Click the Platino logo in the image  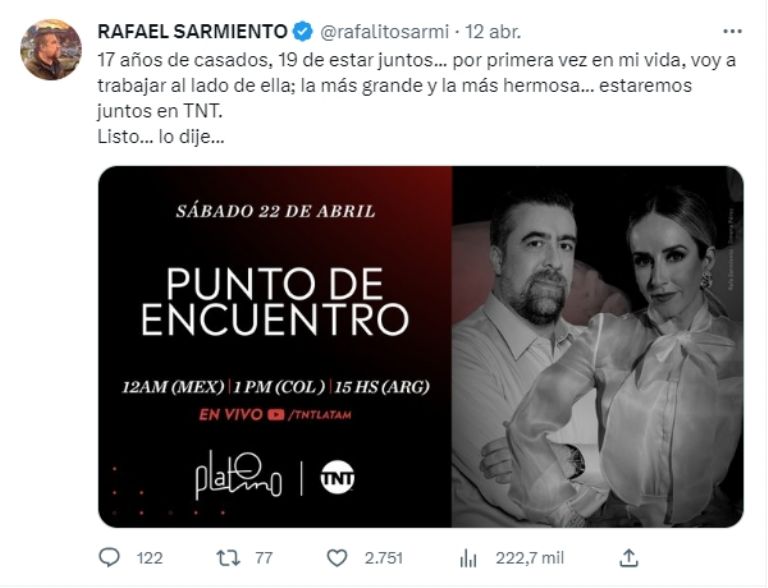238,475
